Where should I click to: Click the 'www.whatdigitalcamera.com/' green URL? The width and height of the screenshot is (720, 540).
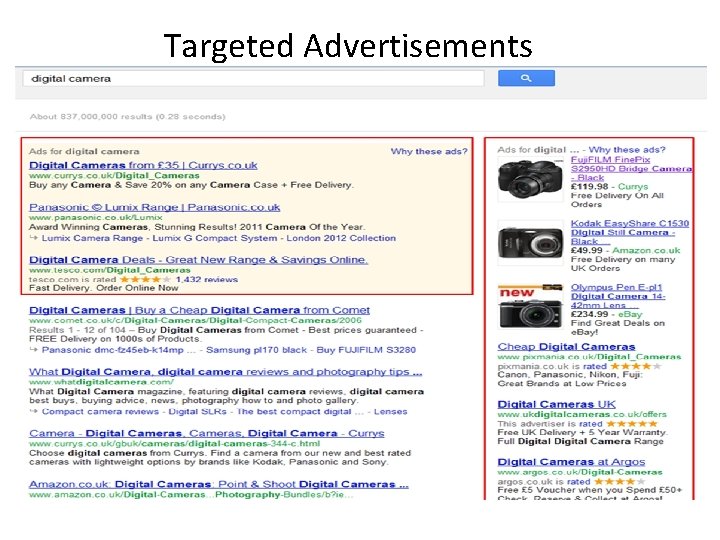[101, 382]
